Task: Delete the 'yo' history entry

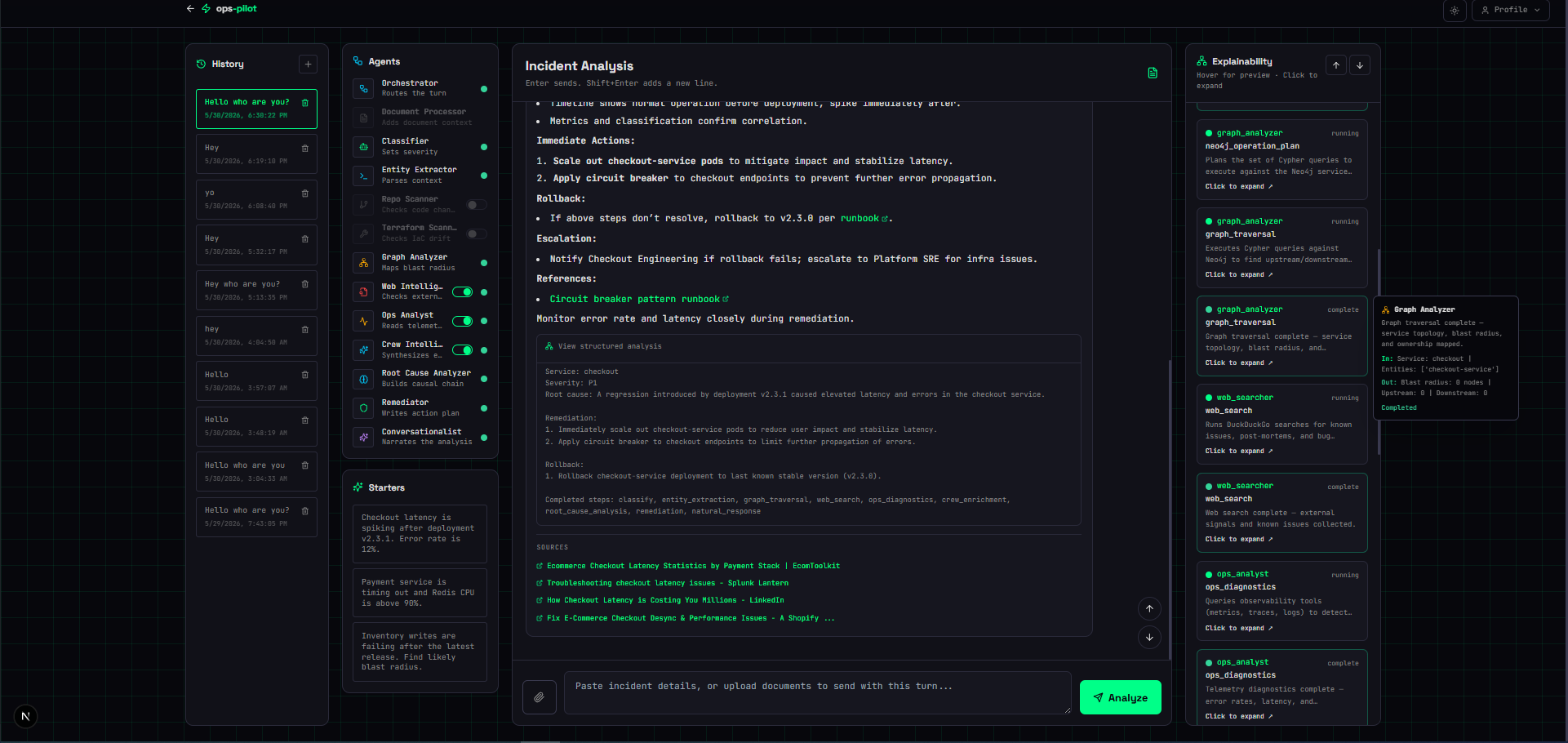Action: tap(305, 194)
